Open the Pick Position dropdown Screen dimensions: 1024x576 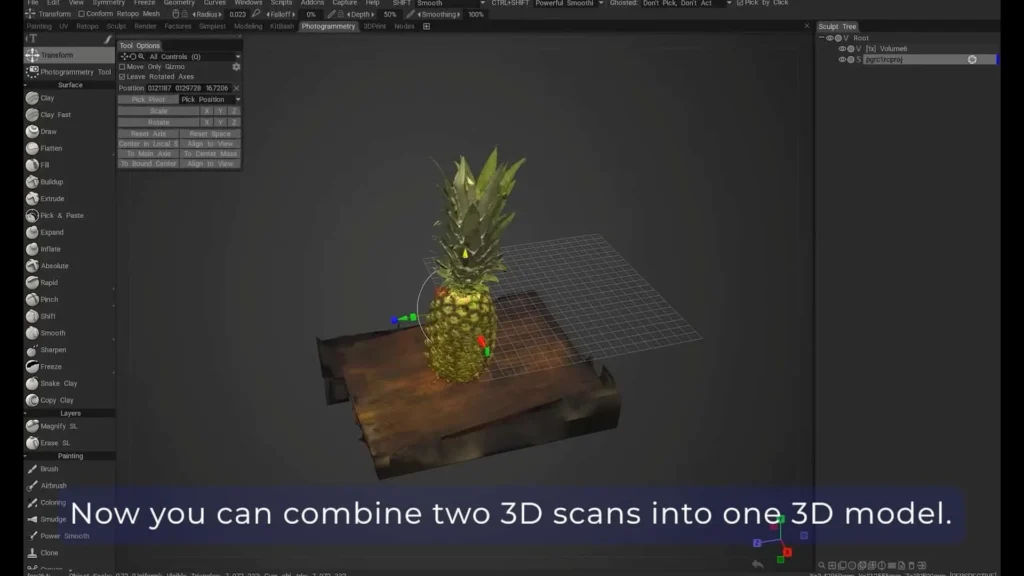[237, 99]
